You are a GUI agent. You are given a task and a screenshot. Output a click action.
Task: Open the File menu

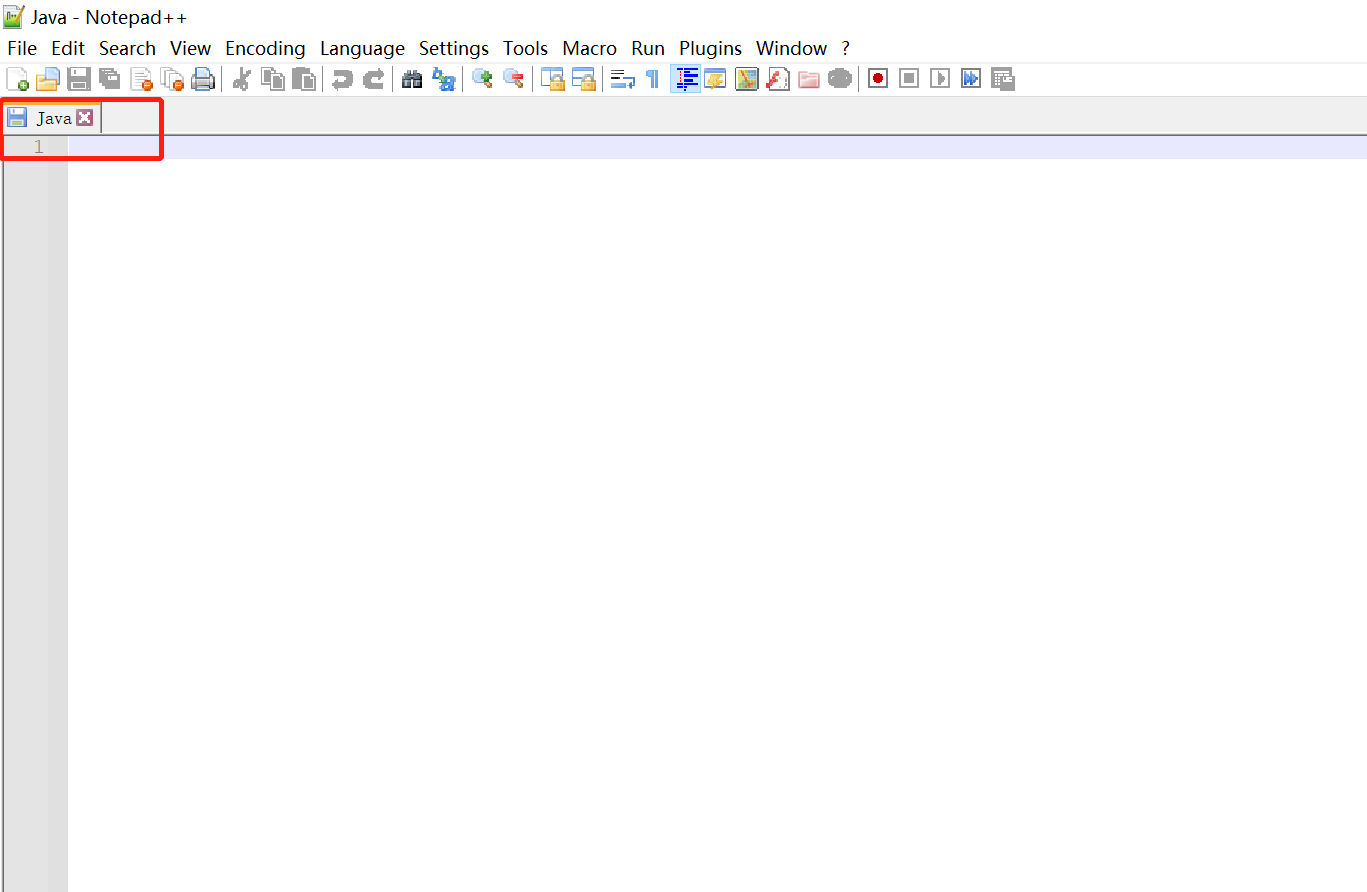[22, 48]
